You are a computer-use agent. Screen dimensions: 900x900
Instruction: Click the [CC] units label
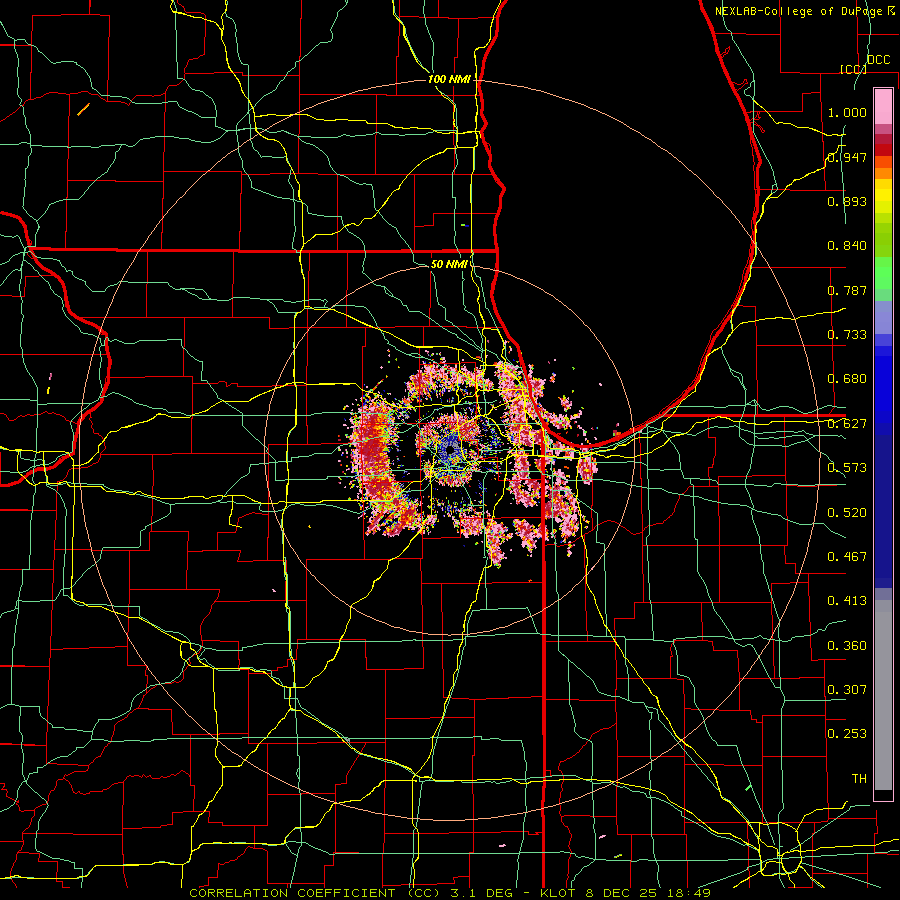coord(853,69)
